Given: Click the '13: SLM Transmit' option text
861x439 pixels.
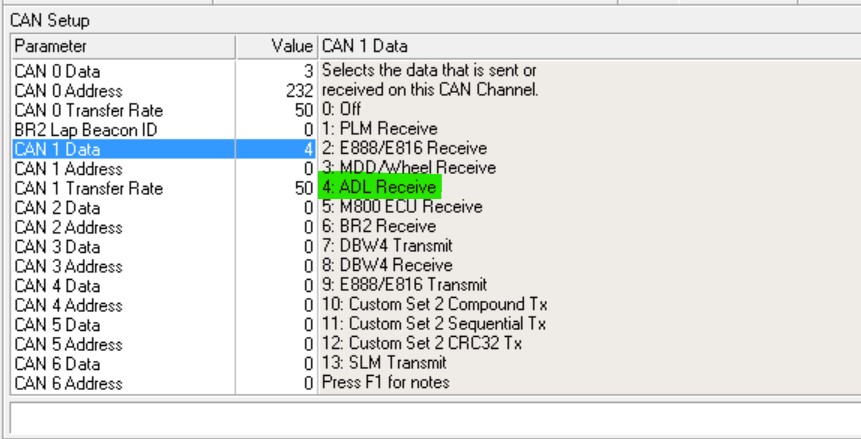Looking at the screenshot, I should coord(384,363).
